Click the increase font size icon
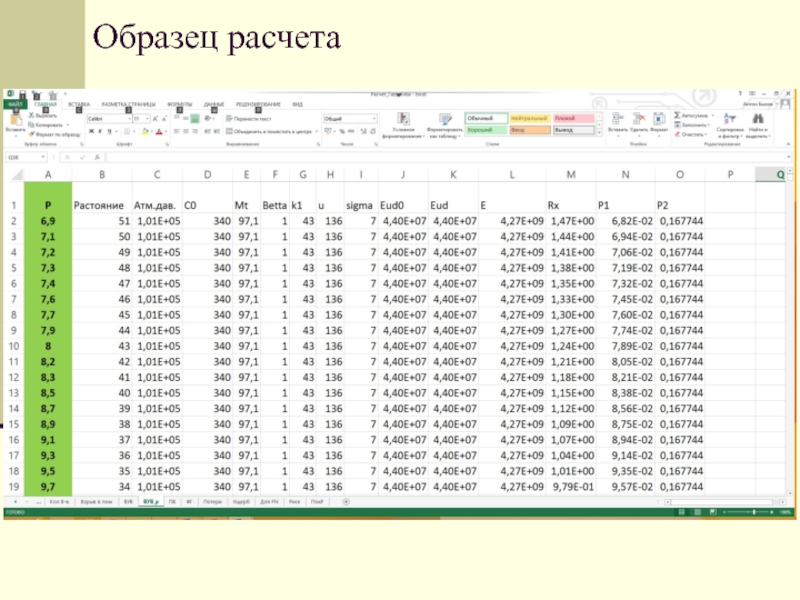 [156, 119]
